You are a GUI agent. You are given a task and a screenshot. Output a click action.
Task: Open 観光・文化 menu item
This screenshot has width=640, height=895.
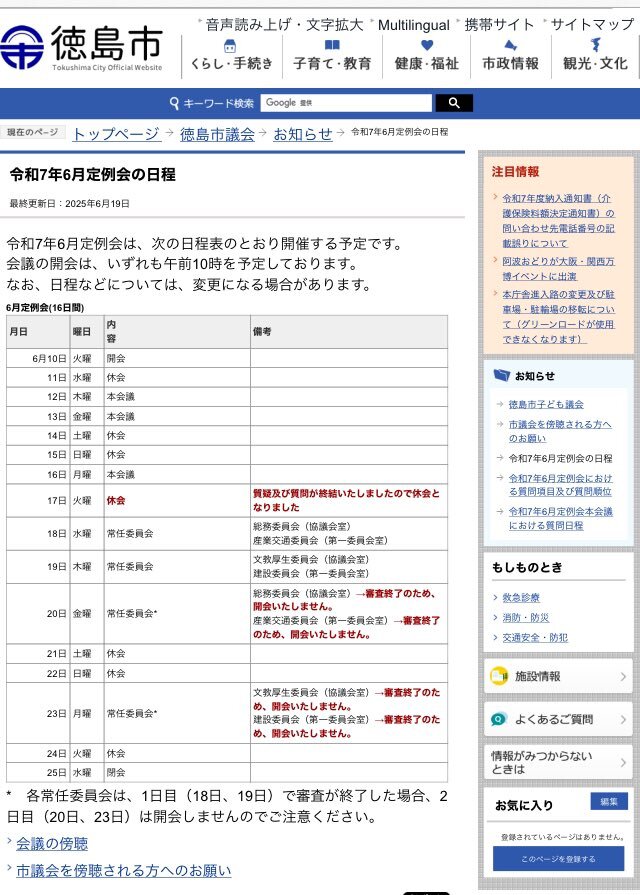[595, 55]
